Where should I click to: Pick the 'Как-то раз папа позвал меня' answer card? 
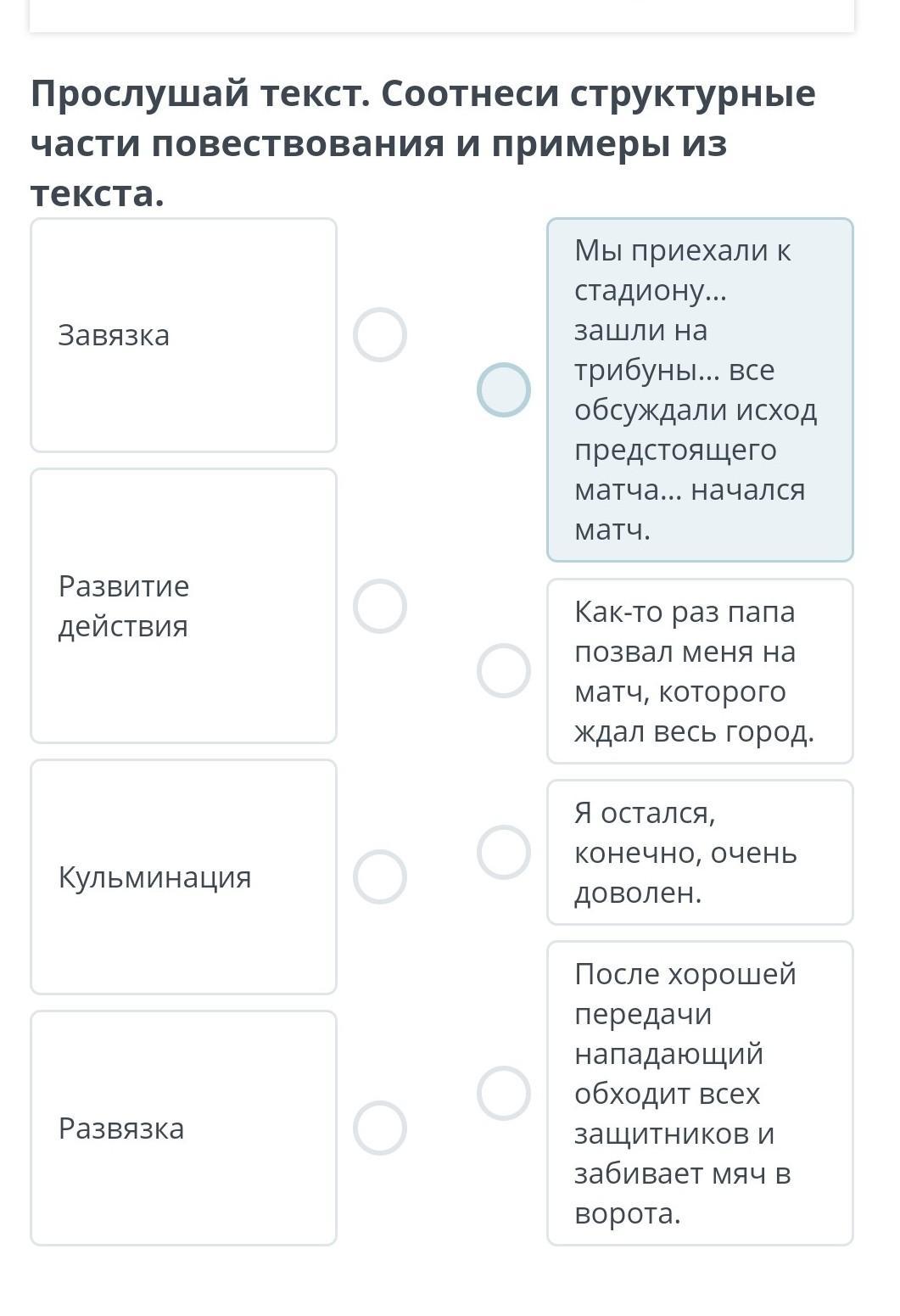[700, 671]
